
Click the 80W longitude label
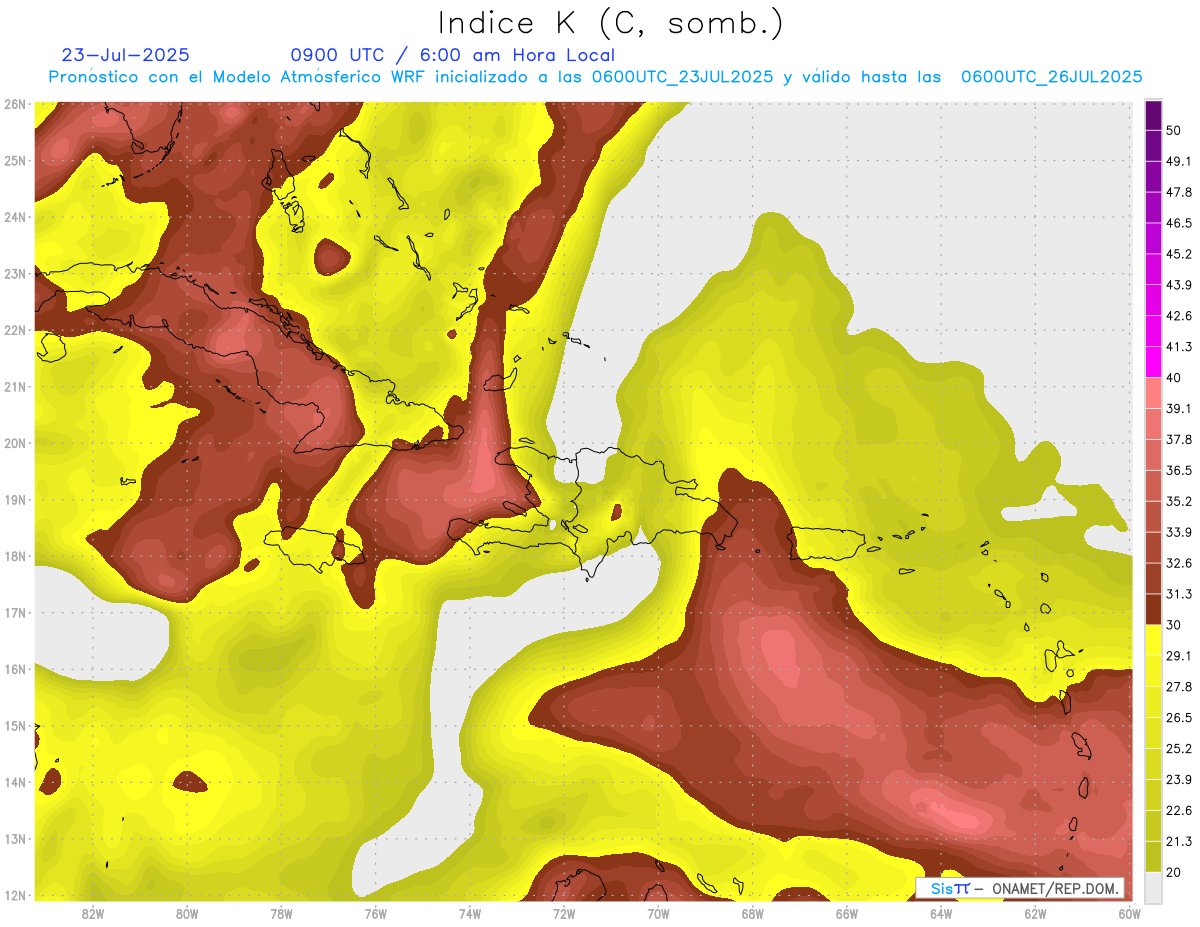pos(187,913)
